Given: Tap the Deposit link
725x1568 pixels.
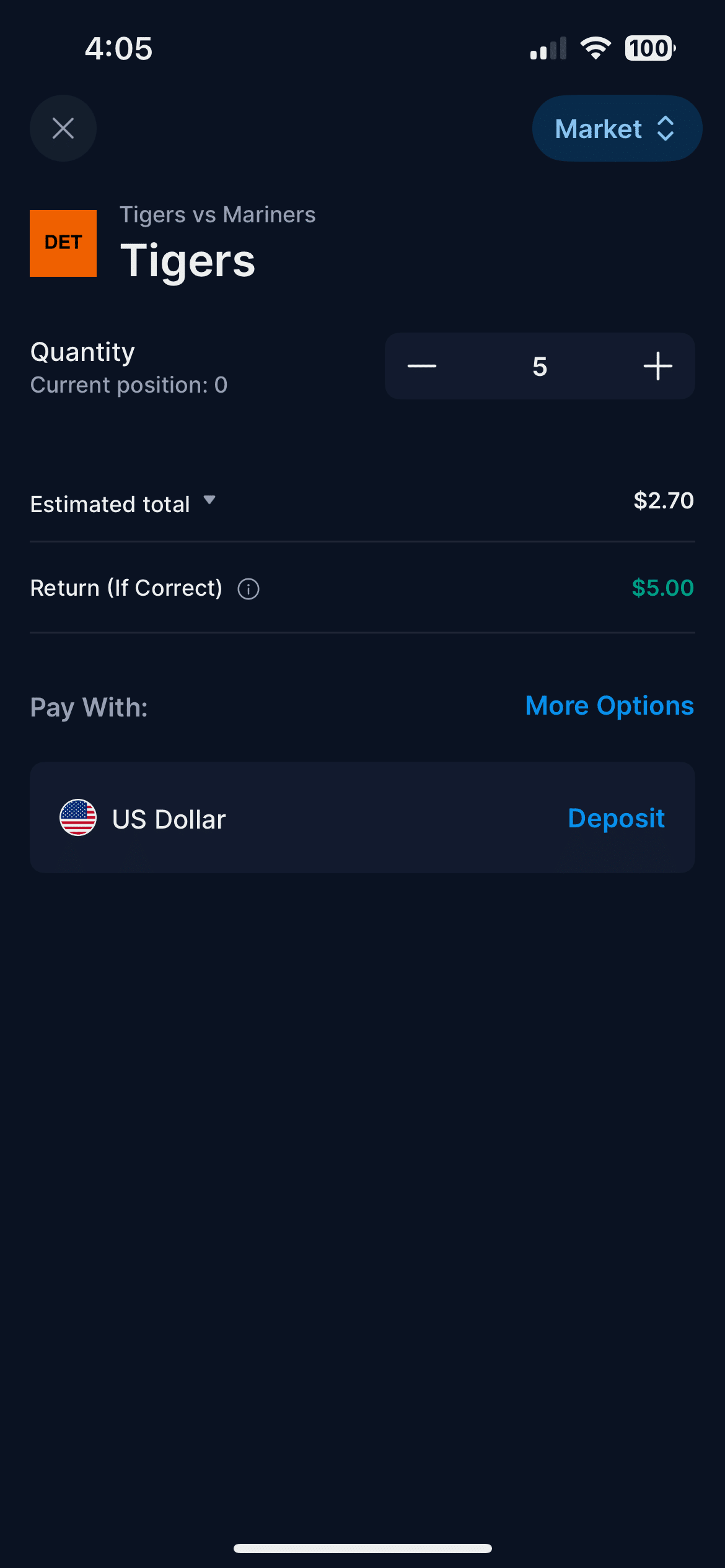Looking at the screenshot, I should (616, 818).
